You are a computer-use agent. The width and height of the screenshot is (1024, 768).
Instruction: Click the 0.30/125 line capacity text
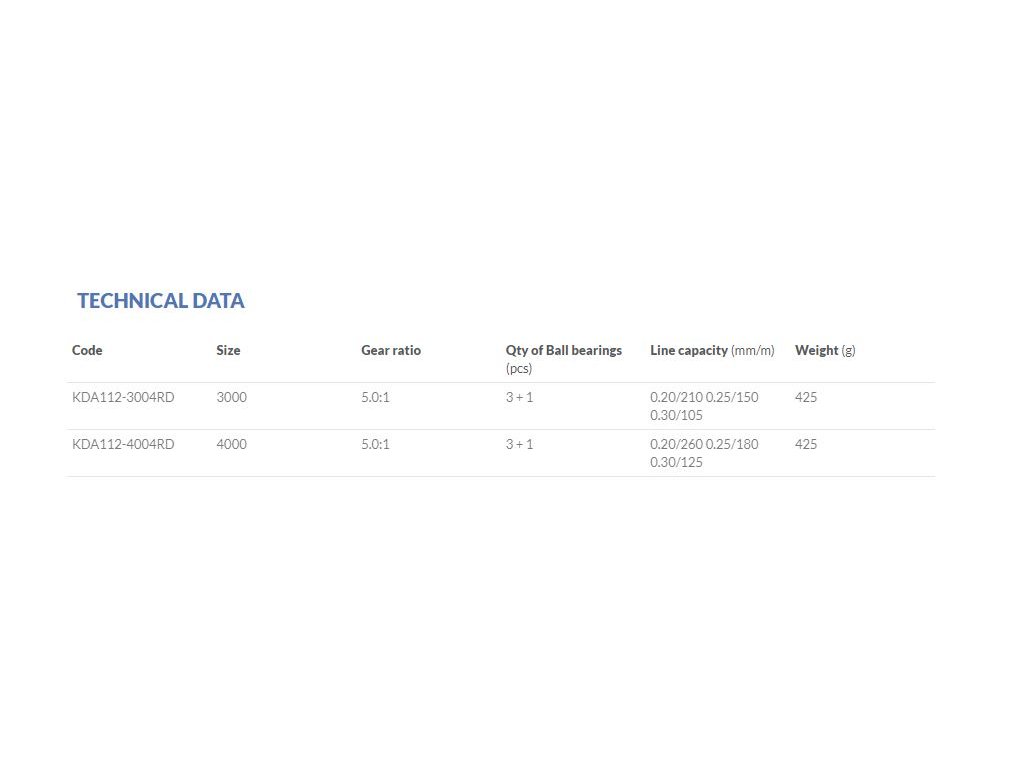tap(676, 462)
